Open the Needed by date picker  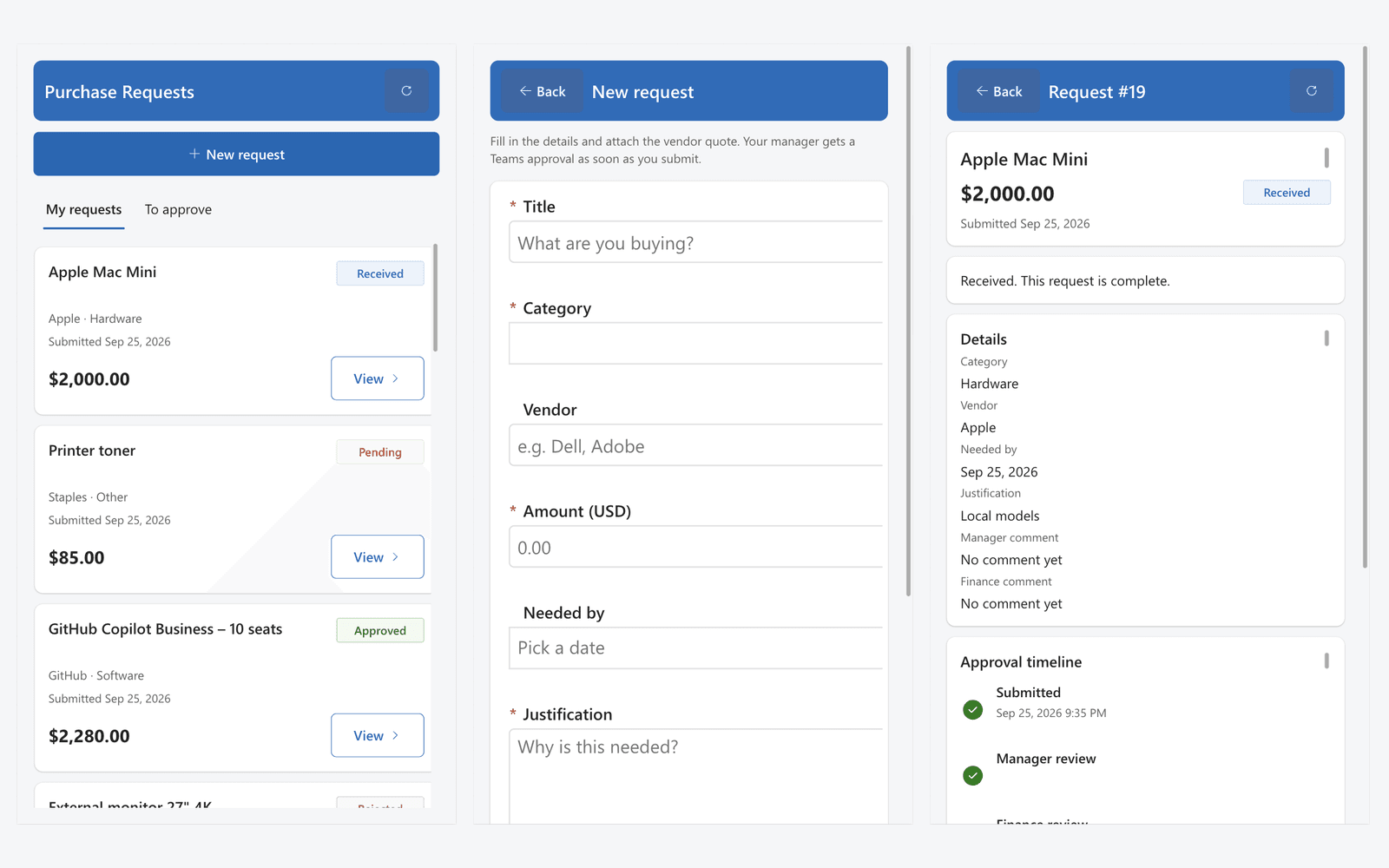coord(695,648)
